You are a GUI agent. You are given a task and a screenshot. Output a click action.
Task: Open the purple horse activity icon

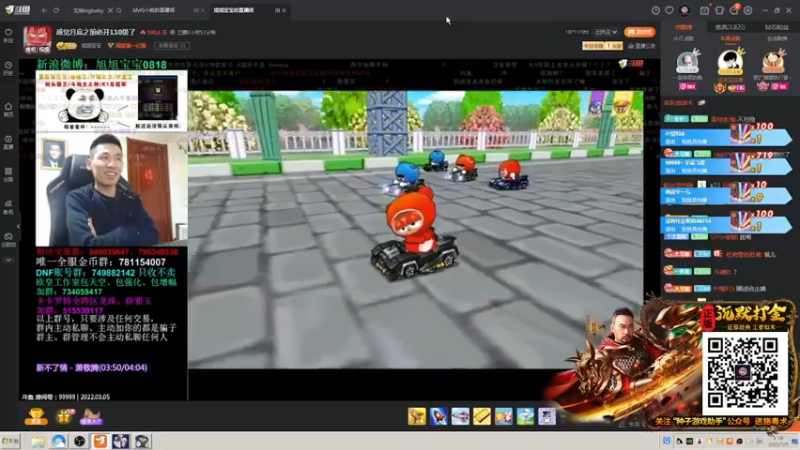coord(91,416)
